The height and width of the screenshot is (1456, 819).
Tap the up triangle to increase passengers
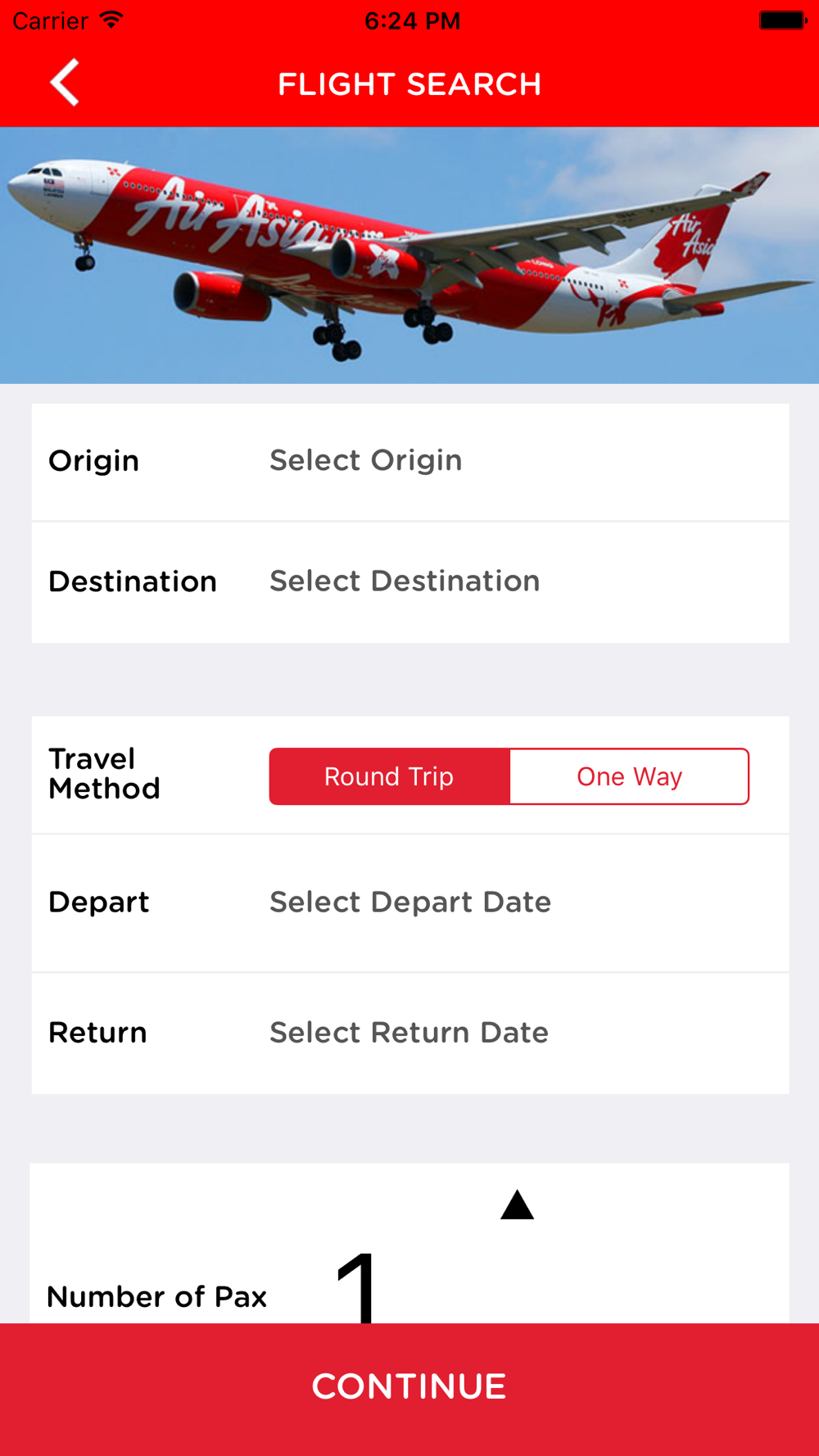click(517, 1205)
